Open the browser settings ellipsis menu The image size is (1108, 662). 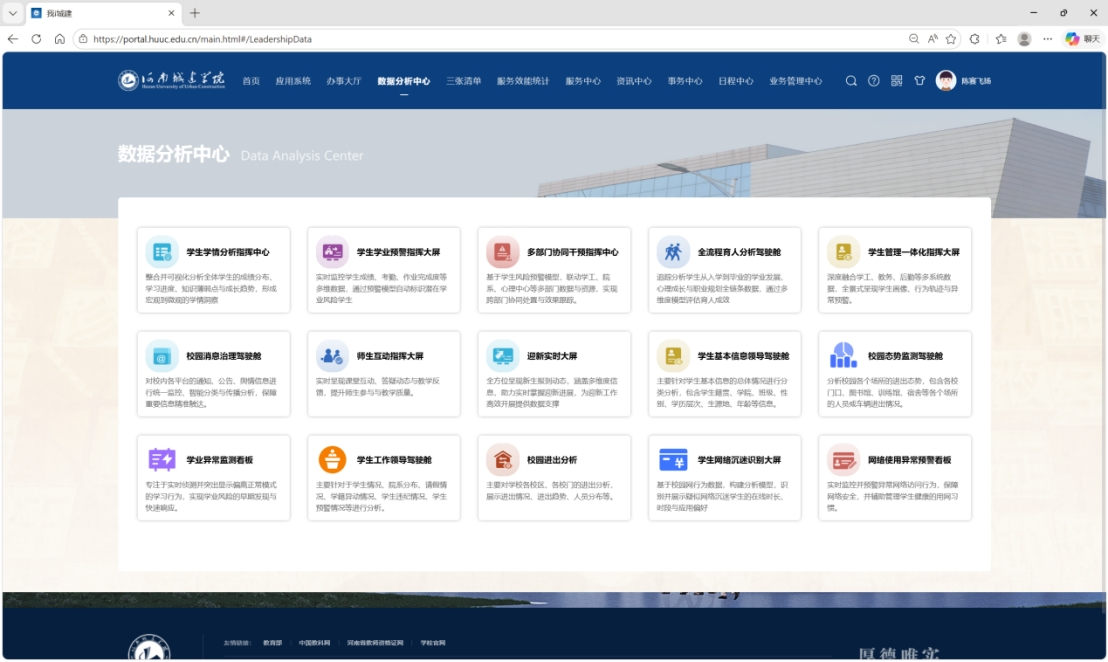(x=1047, y=39)
